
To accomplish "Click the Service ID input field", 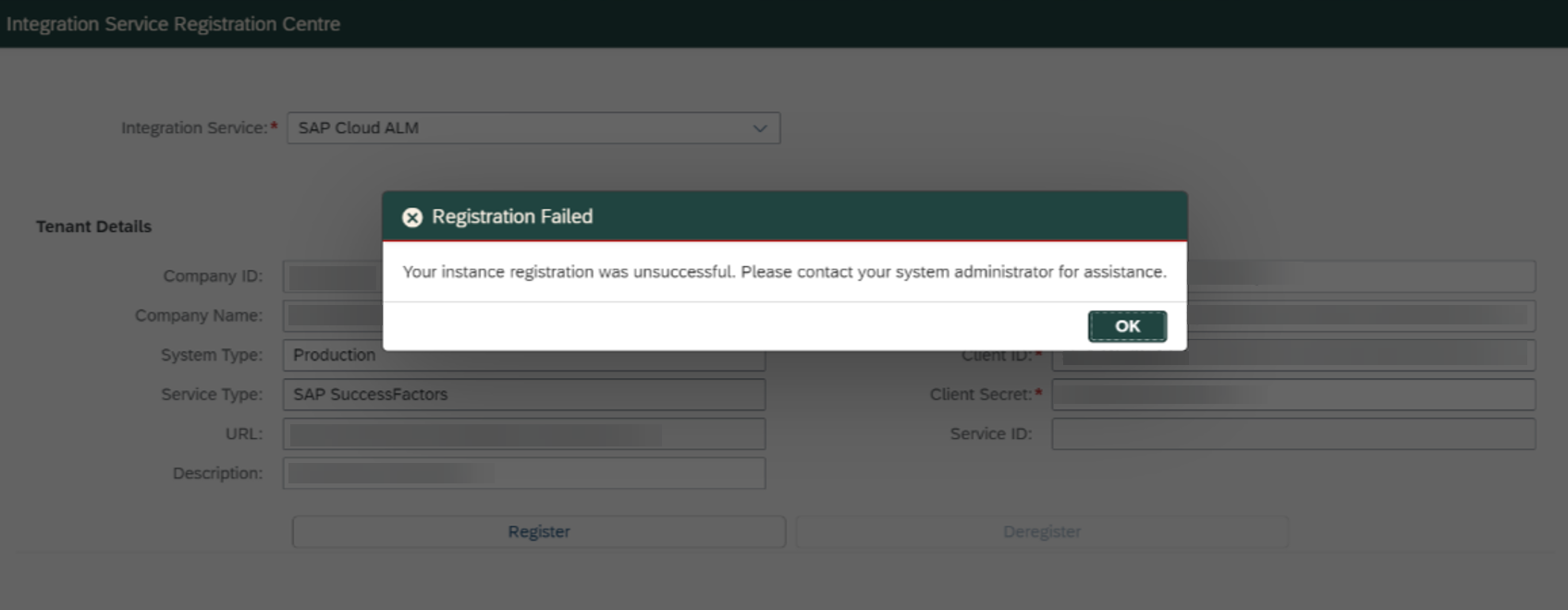I will point(1293,434).
